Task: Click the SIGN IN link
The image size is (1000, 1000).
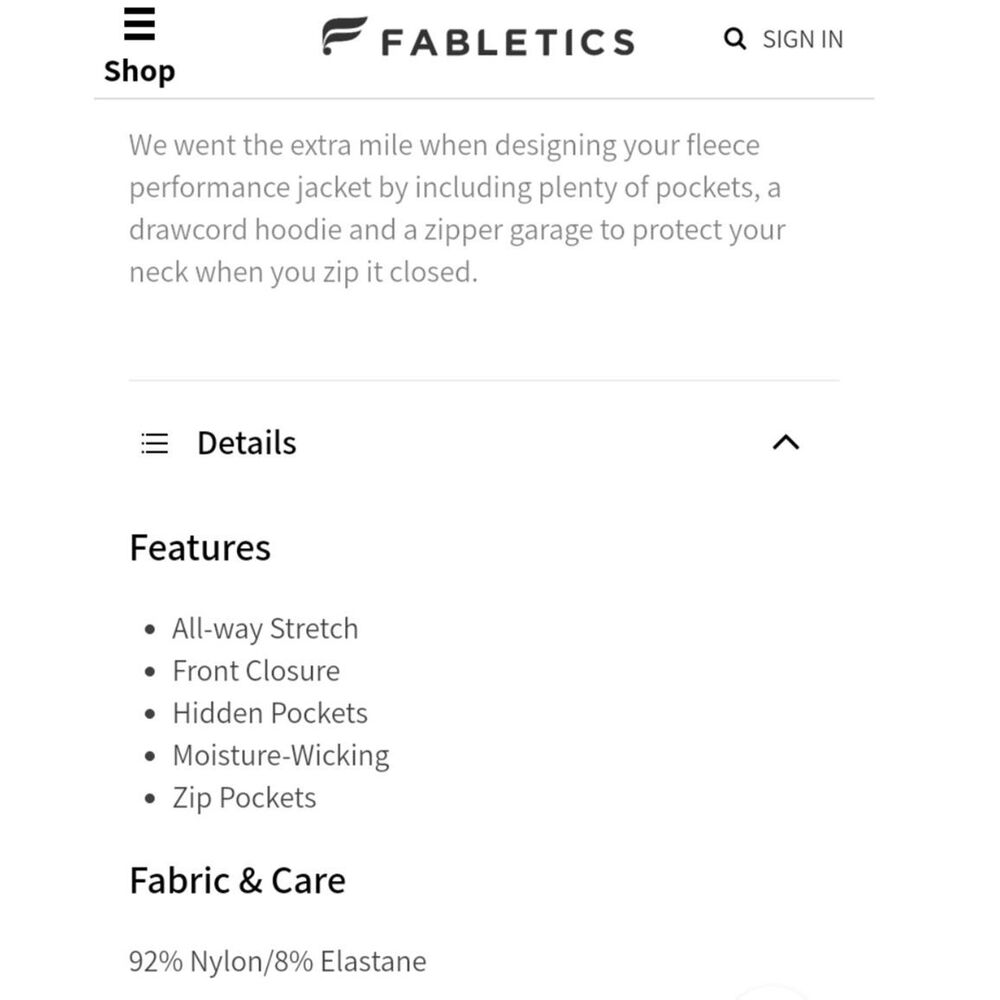Action: coord(803,39)
